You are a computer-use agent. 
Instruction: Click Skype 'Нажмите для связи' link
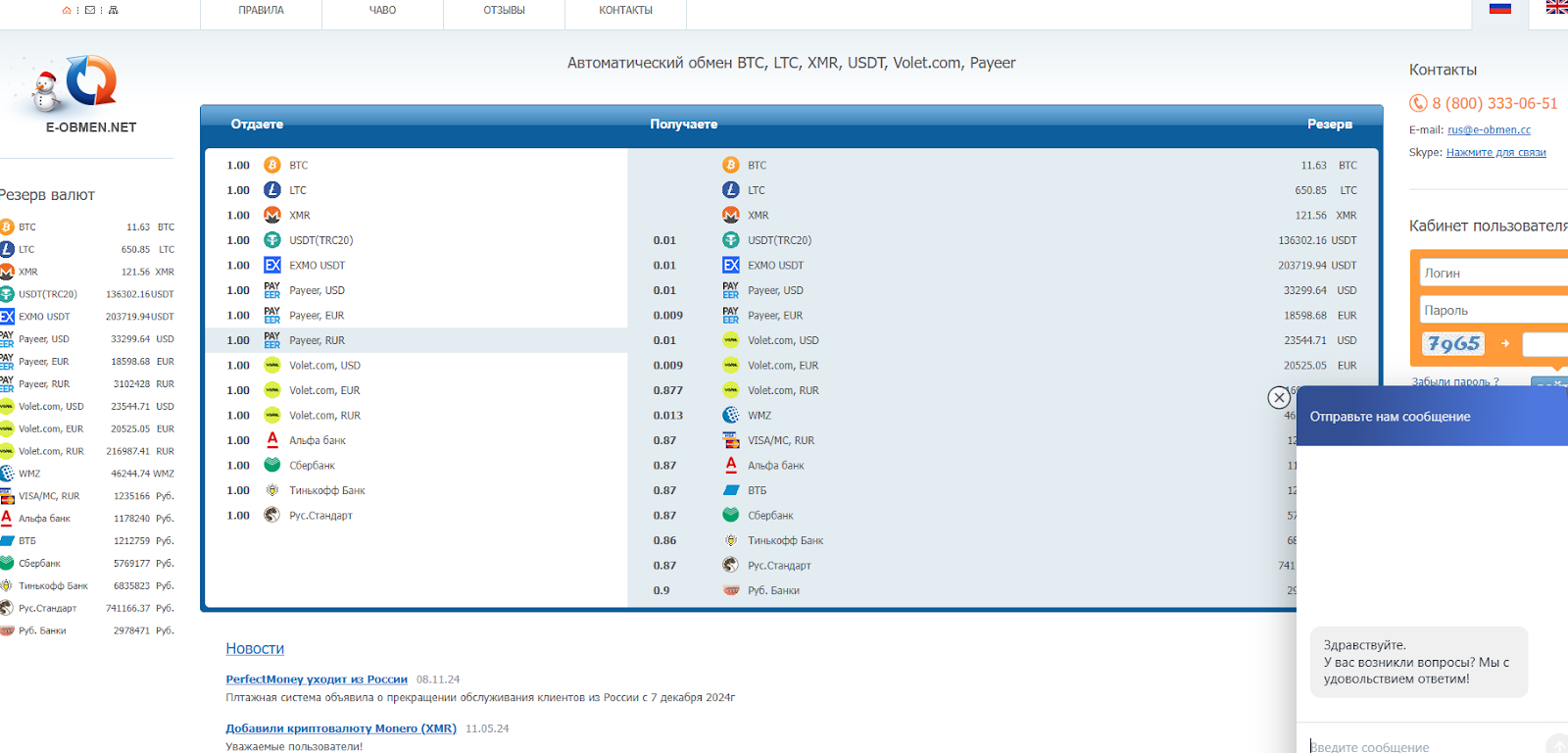(x=1495, y=153)
